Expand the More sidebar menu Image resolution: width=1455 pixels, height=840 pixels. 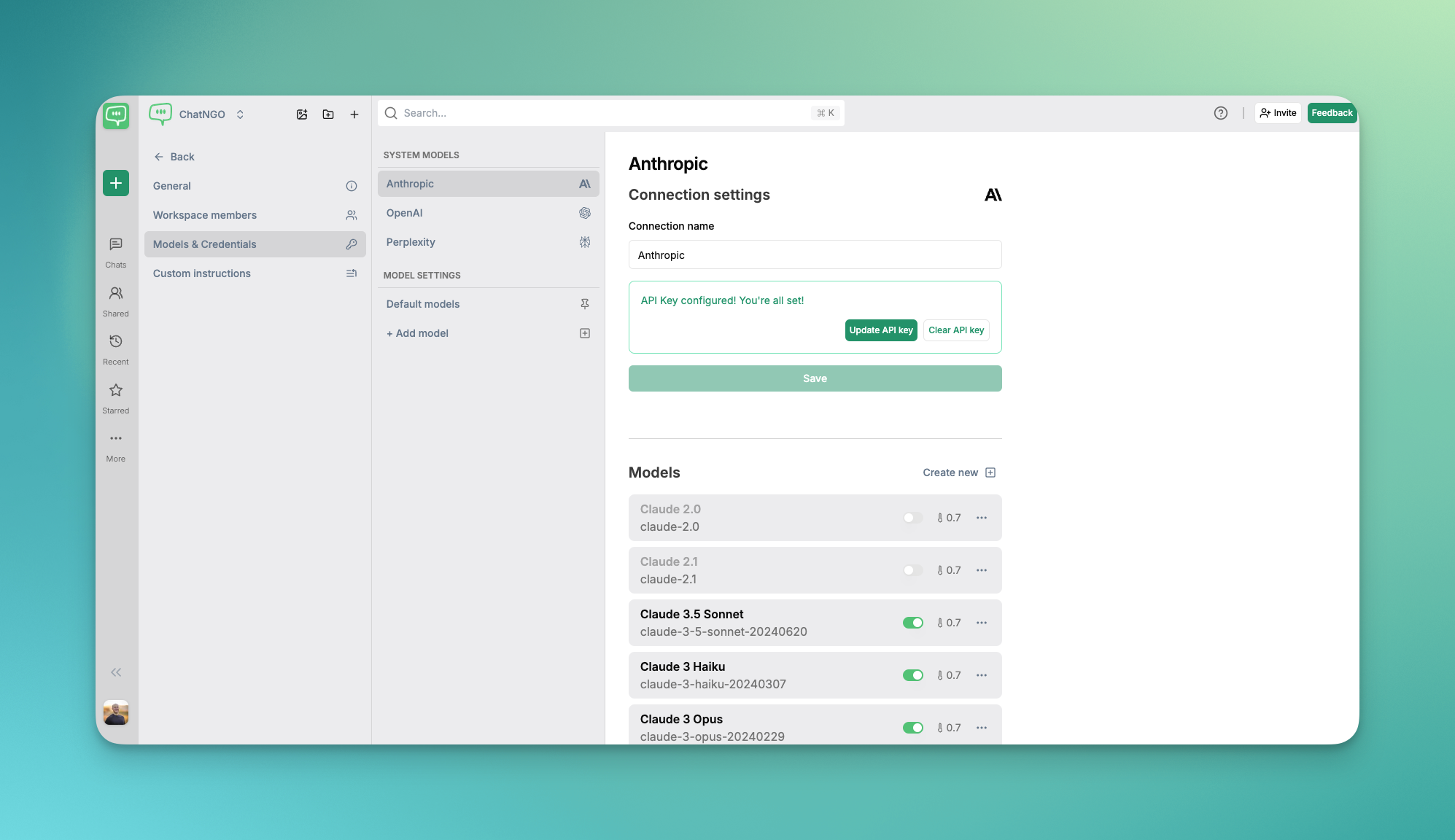click(x=116, y=439)
